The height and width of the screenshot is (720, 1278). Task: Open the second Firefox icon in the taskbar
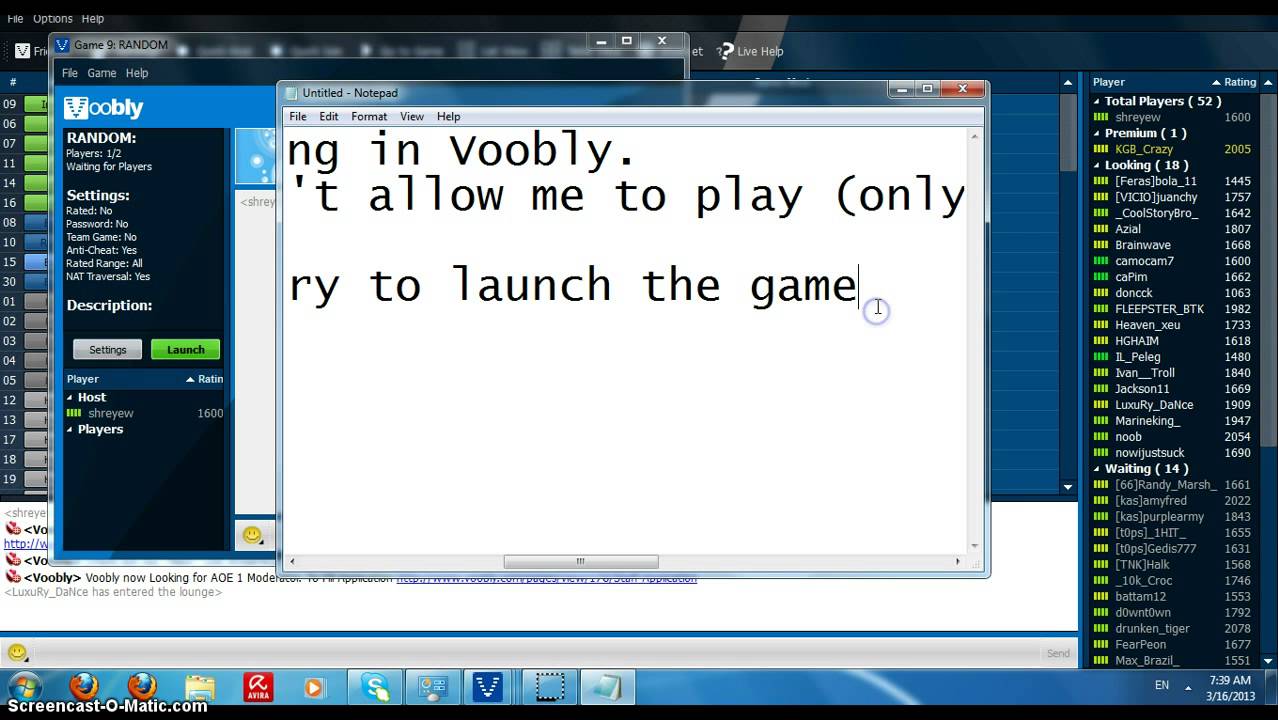tap(142, 687)
